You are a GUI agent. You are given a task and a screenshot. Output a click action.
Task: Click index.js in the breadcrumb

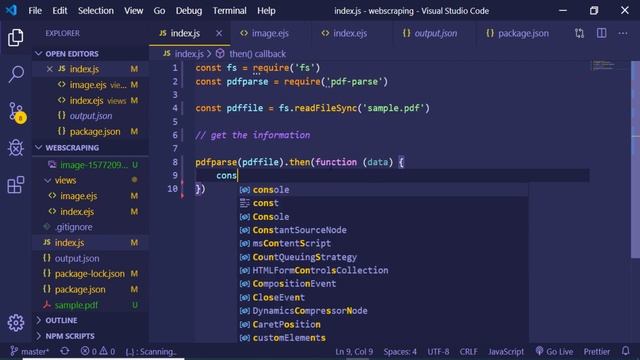(x=189, y=54)
